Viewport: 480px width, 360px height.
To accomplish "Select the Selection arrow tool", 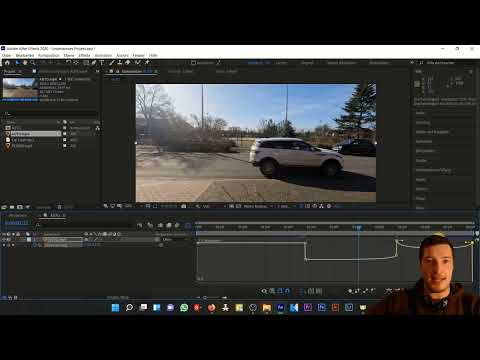I will click(x=18, y=63).
